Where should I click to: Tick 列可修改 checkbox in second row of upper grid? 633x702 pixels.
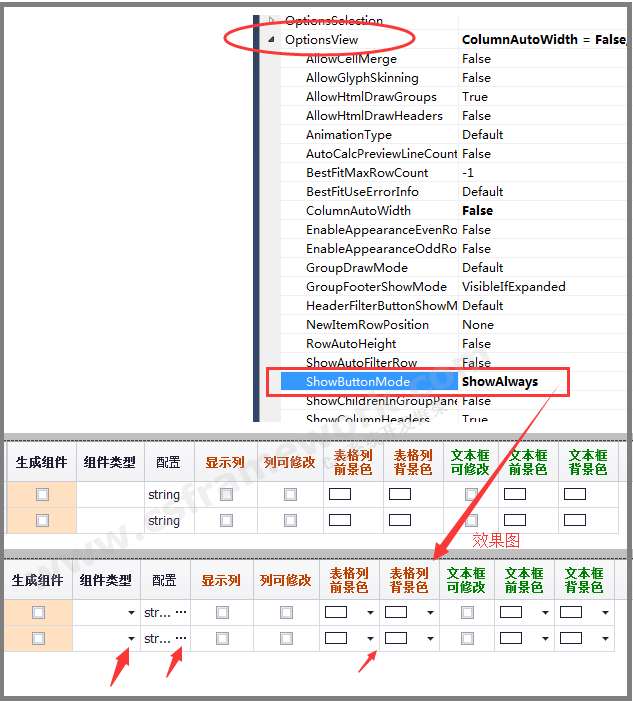tap(290, 520)
